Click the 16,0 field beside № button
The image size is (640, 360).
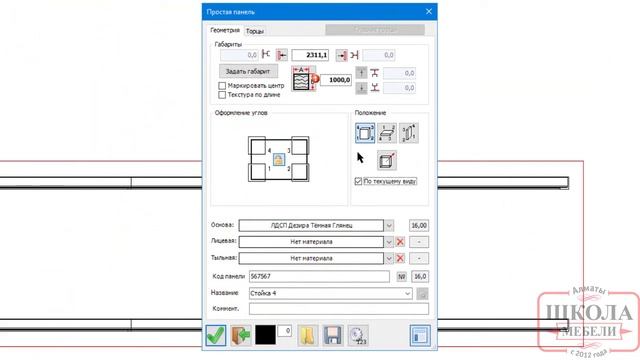click(x=420, y=276)
